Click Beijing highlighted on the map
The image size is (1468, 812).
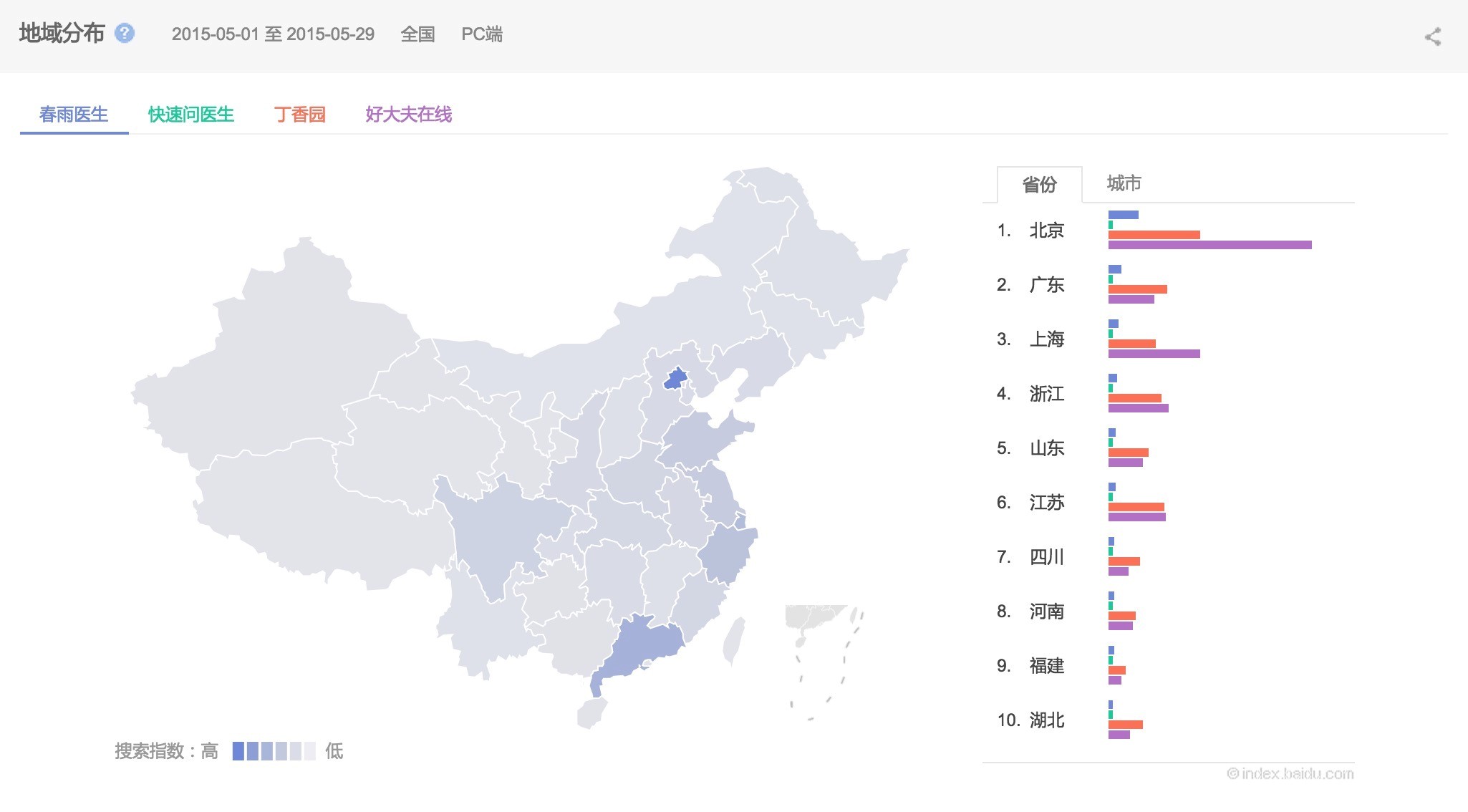click(675, 379)
